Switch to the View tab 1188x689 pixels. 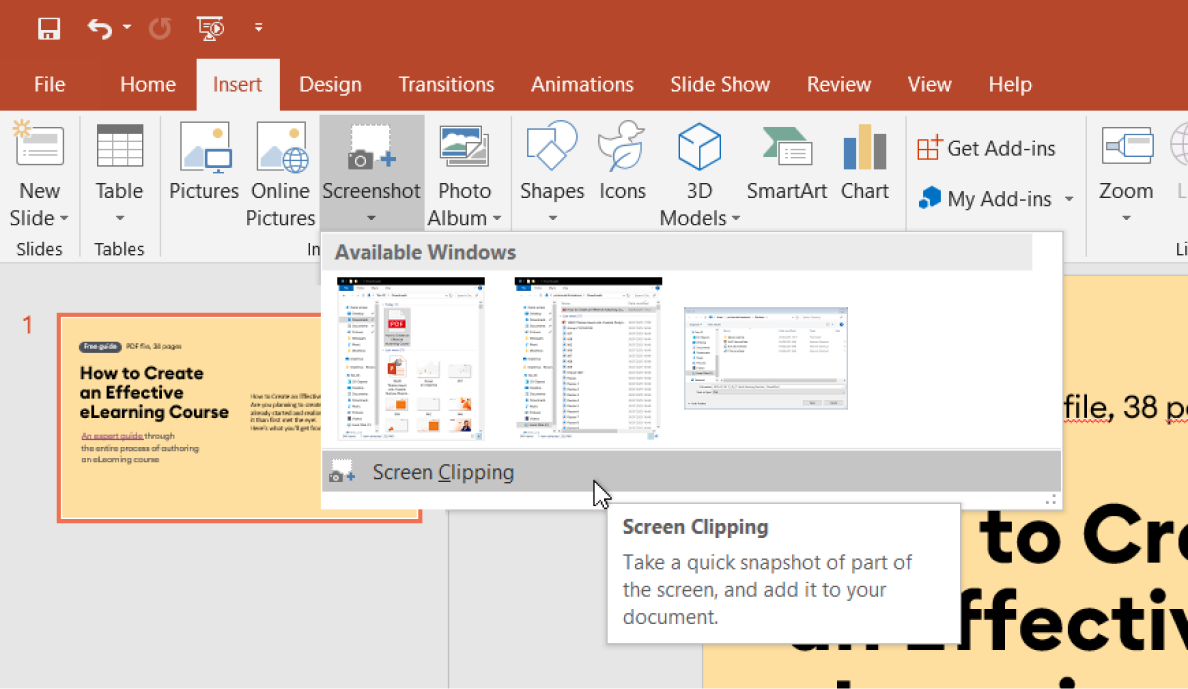(x=930, y=84)
